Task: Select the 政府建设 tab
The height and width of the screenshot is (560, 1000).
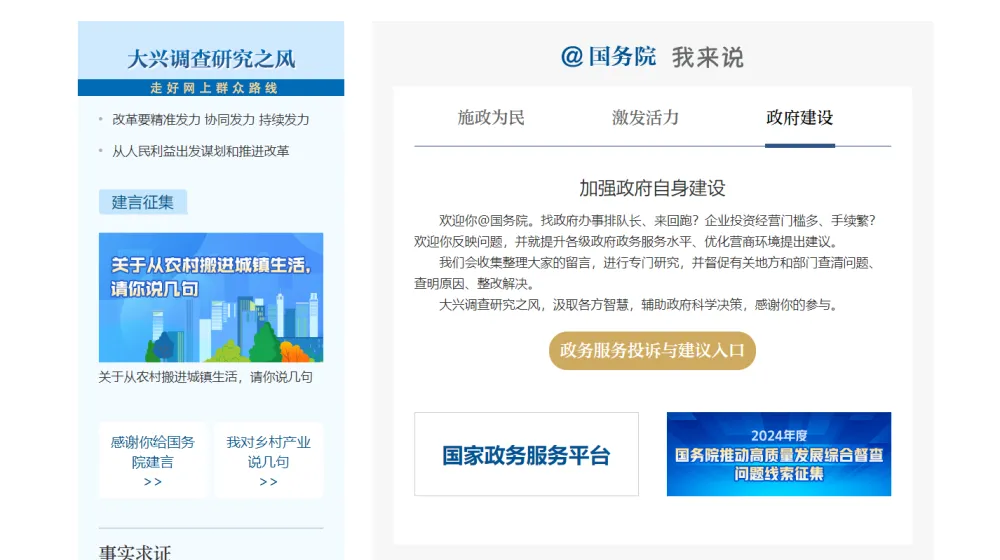Action: coord(799,118)
